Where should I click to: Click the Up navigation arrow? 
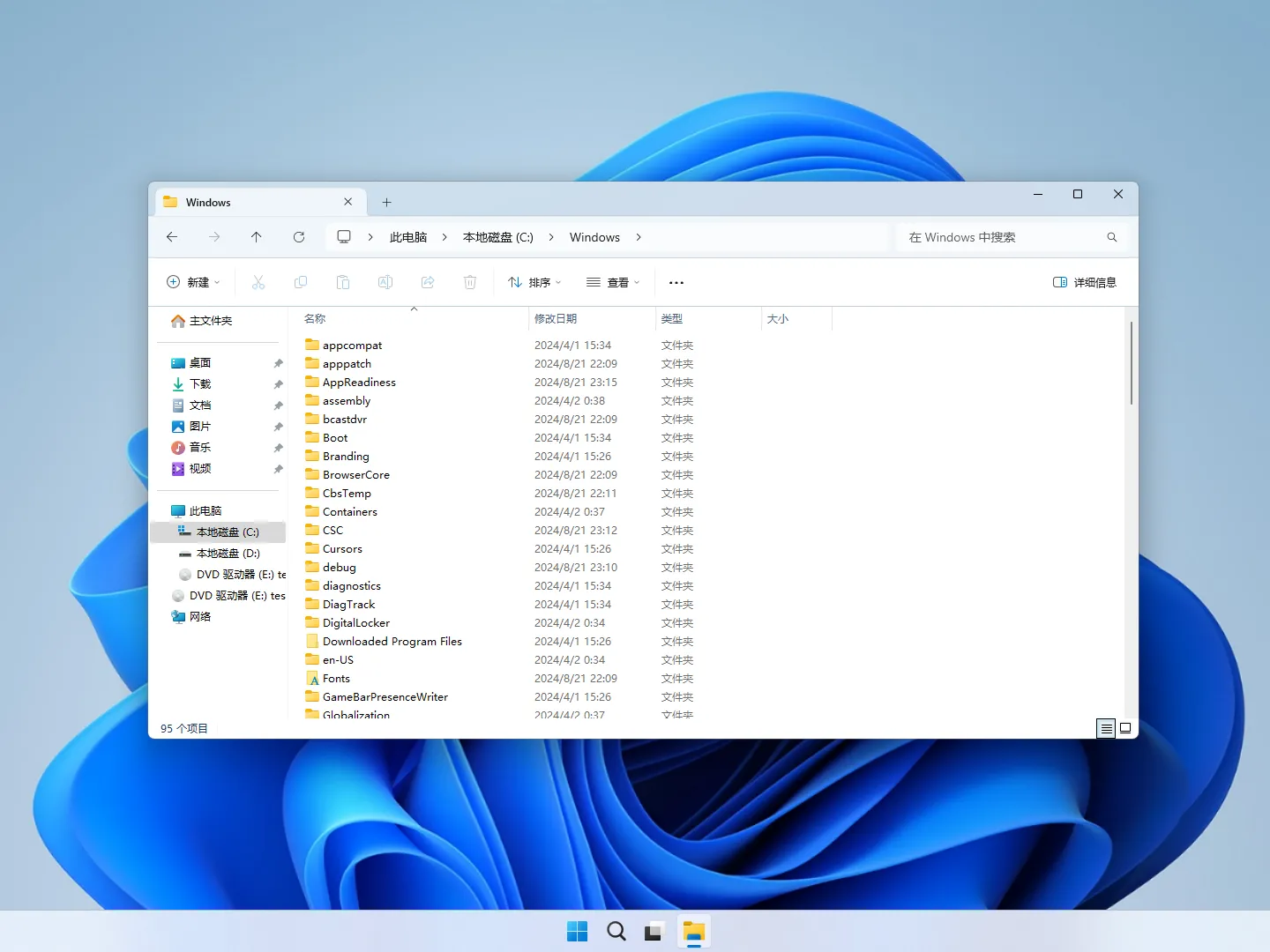[x=257, y=236]
